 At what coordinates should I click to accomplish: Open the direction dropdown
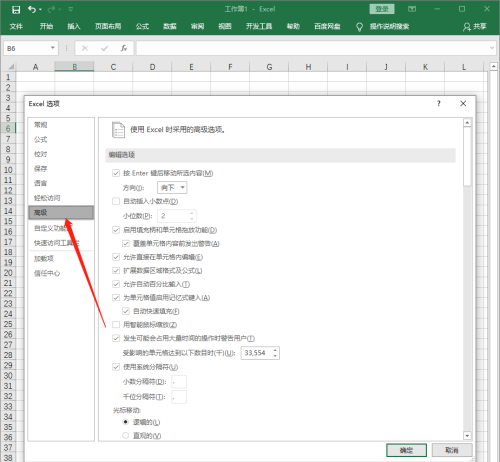pyautogui.click(x=172, y=187)
